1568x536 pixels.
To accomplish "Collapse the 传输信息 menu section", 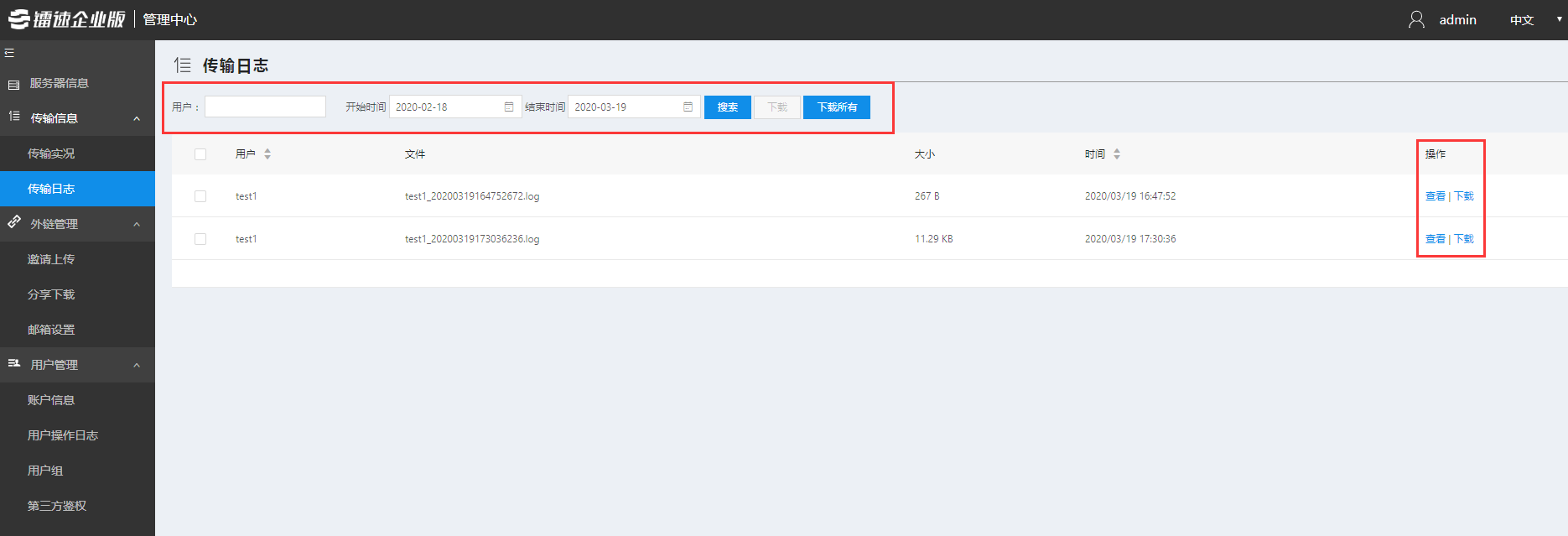I will pos(137,118).
